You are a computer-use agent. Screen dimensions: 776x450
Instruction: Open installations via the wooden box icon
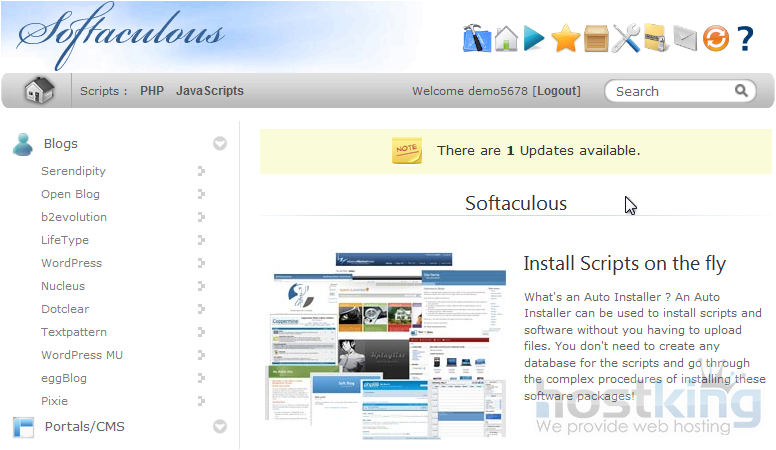[596, 38]
